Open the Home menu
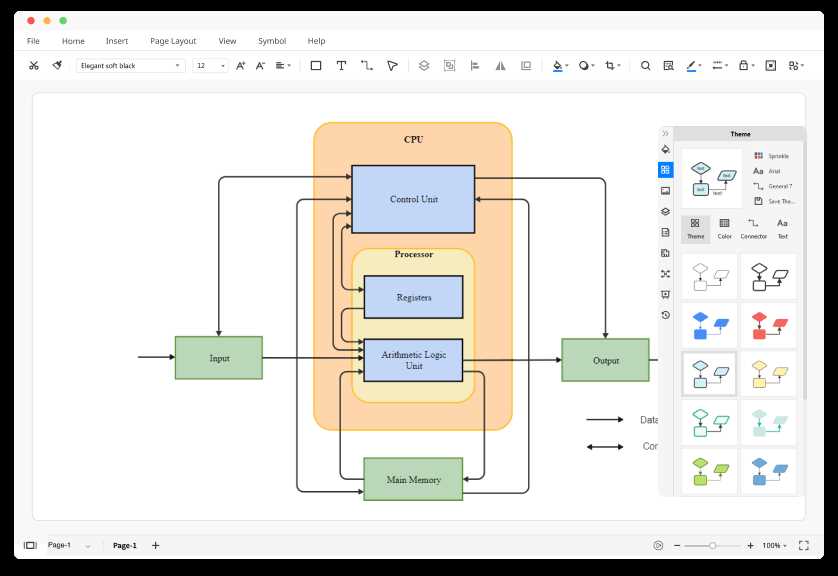Screen dimensions: 838x576 pyautogui.click(x=73, y=41)
